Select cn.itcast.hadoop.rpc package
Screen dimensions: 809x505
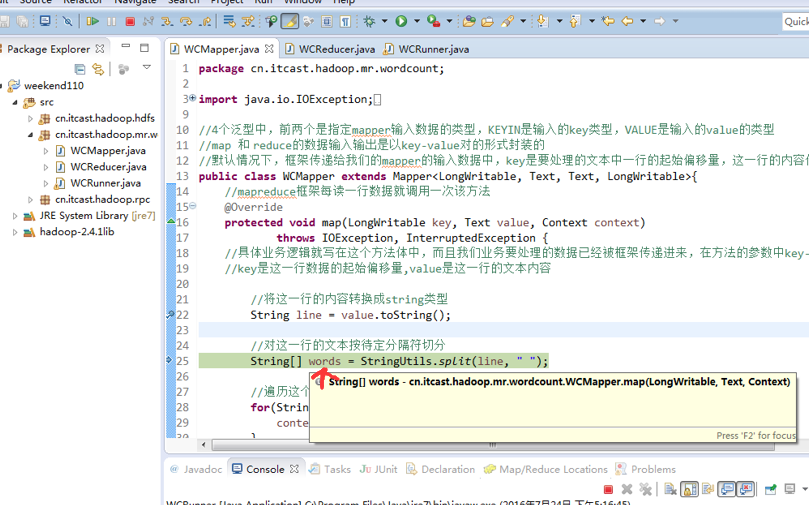pos(103,199)
